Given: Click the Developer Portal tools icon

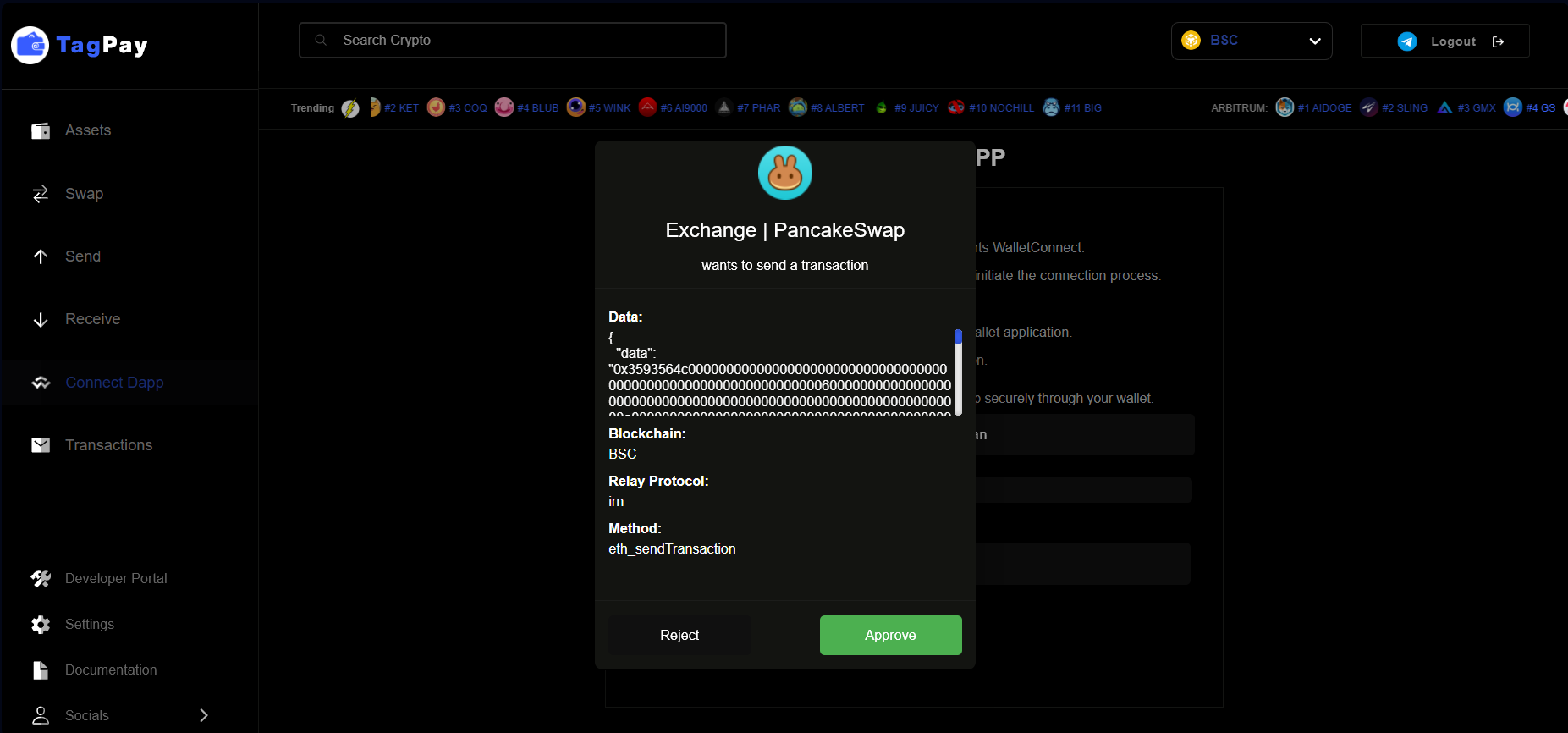Looking at the screenshot, I should (x=41, y=578).
